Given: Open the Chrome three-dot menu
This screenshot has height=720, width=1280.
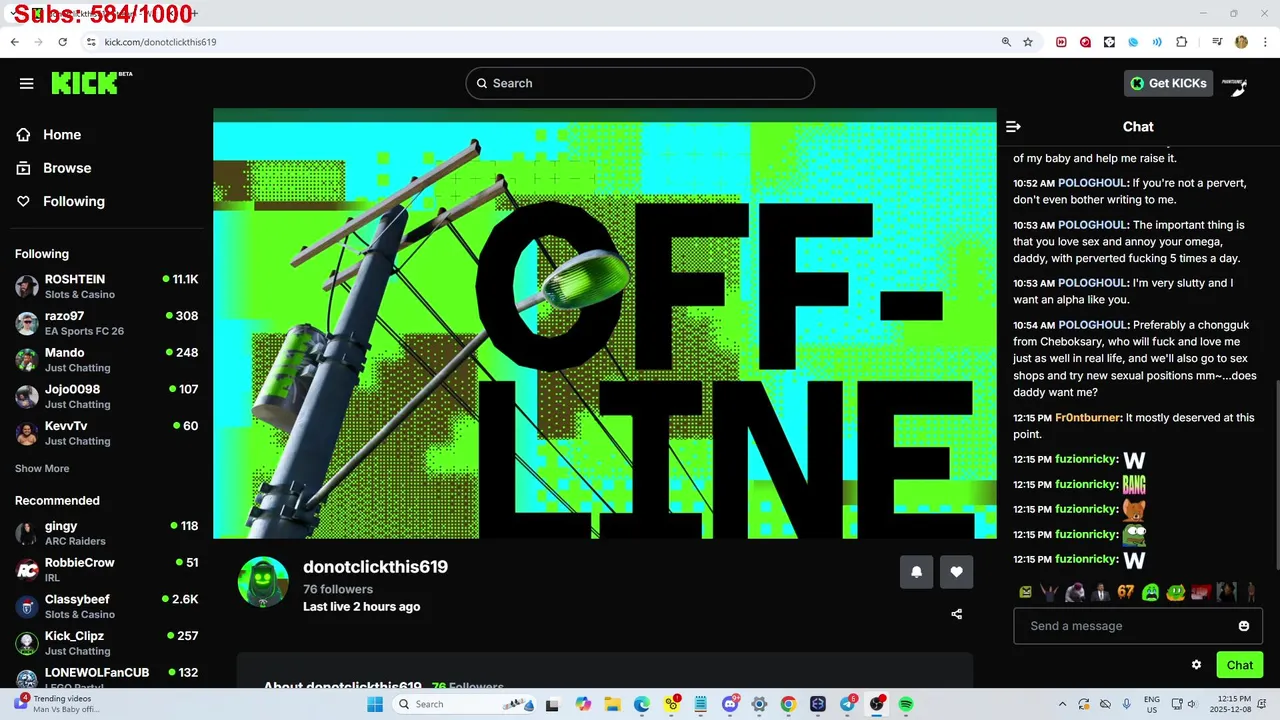Looking at the screenshot, I should coord(1264,42).
